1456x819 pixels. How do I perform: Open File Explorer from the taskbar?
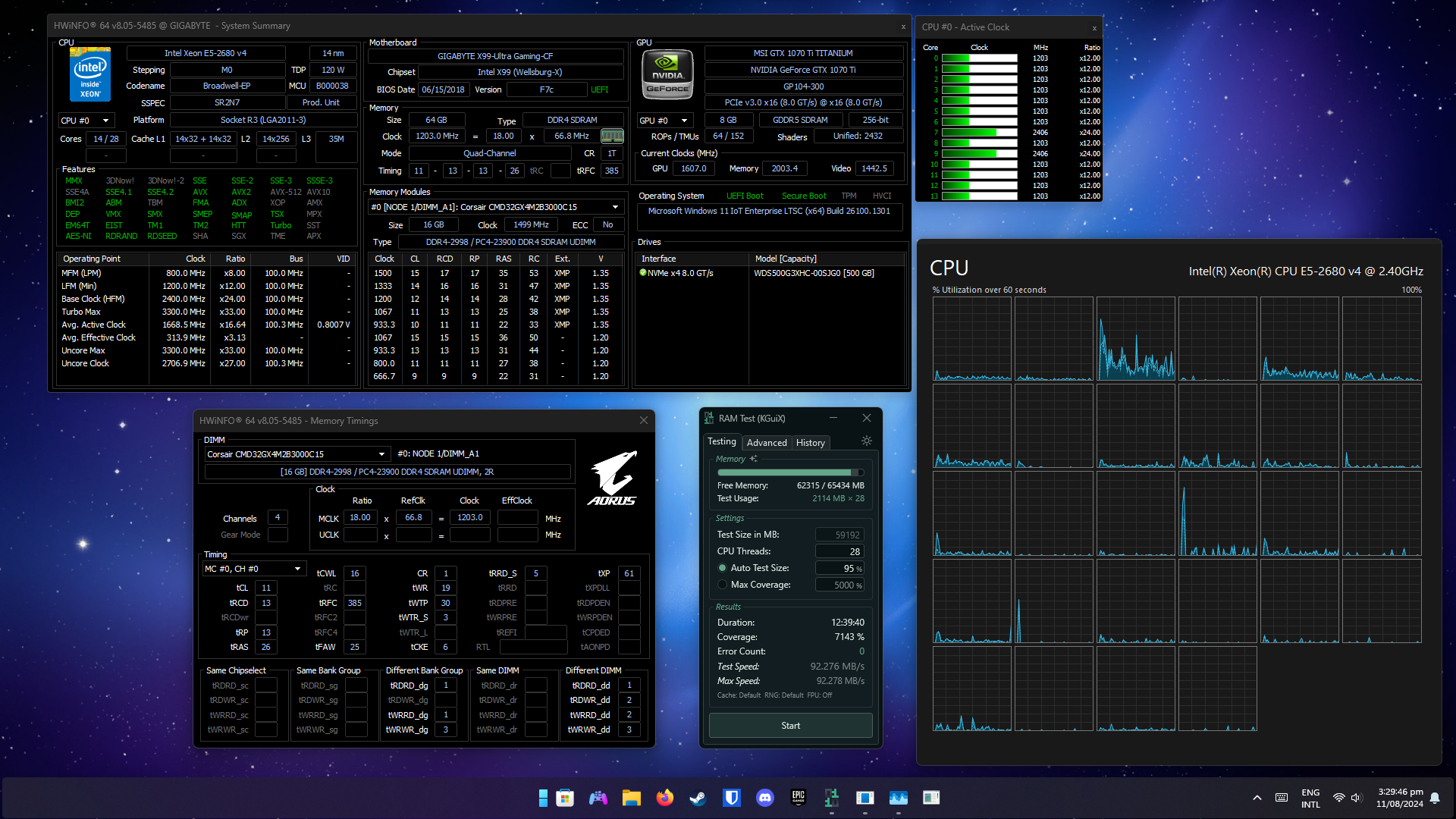point(632,798)
